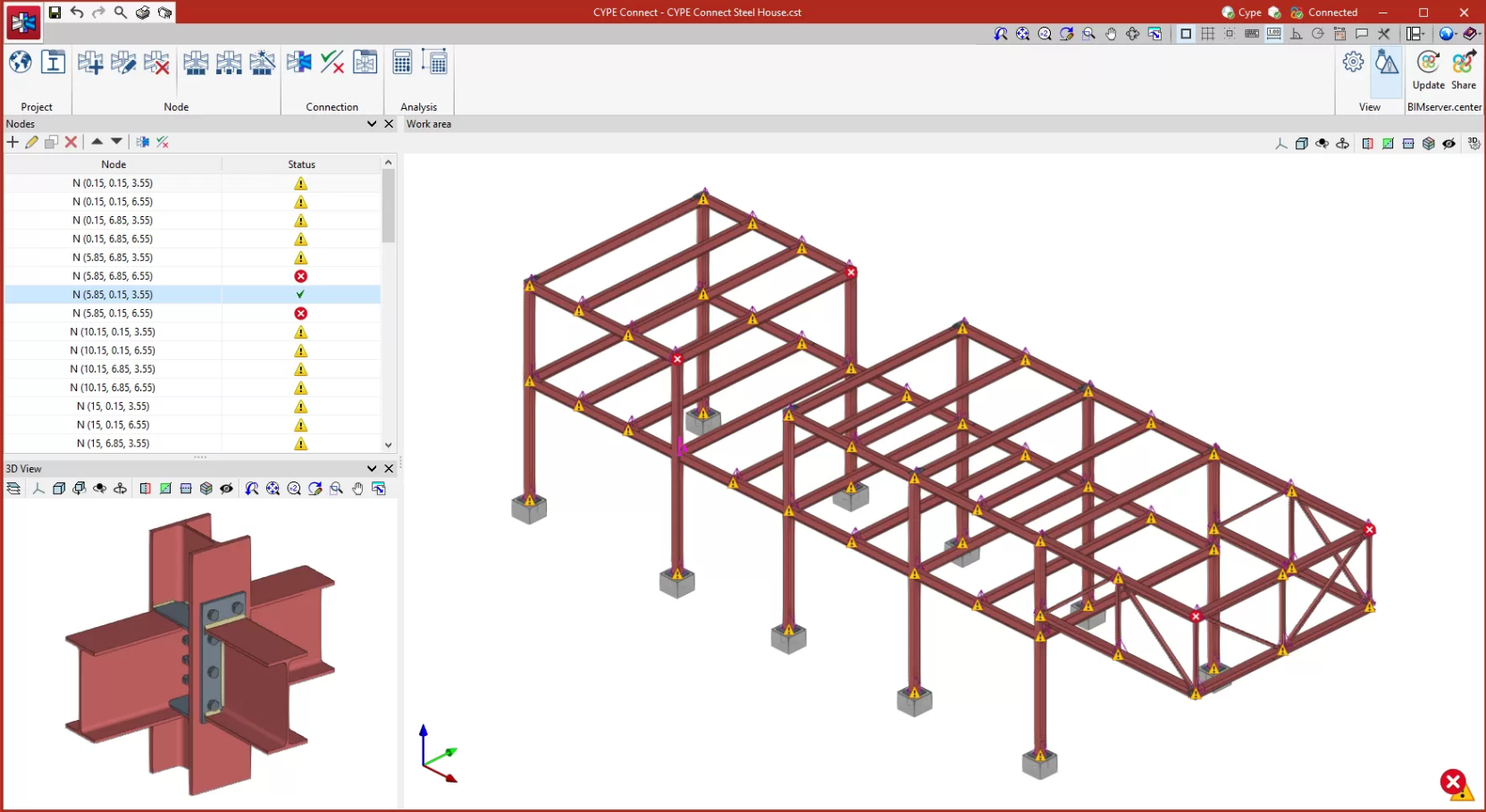This screenshot has height=812, width=1486.
Task: Click the add new node icon in ribbon
Action: tap(90, 63)
